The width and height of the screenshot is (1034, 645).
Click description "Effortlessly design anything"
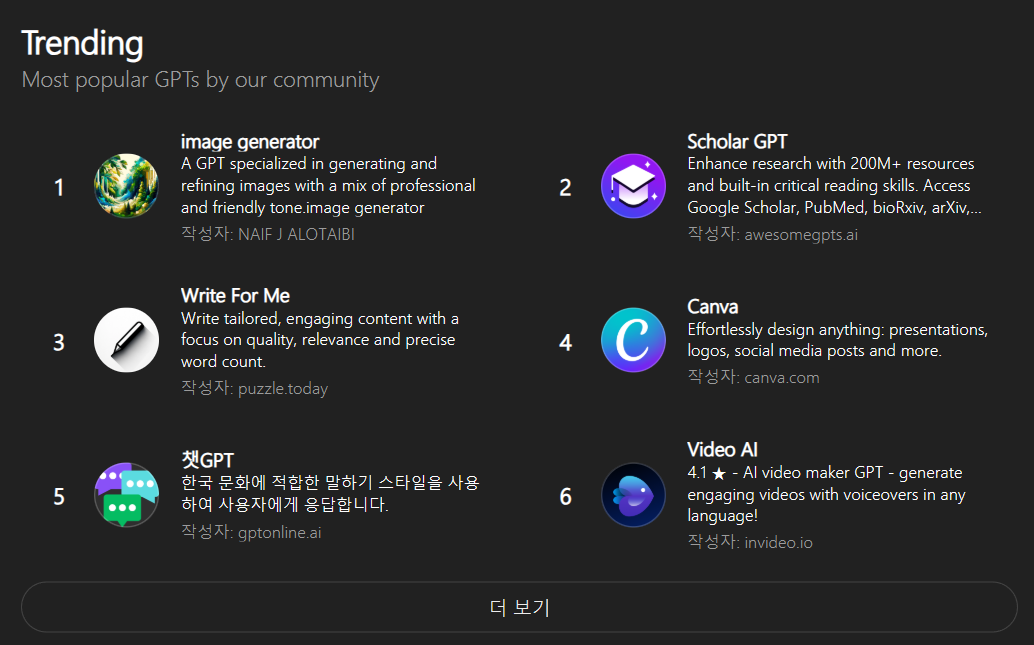click(837, 340)
